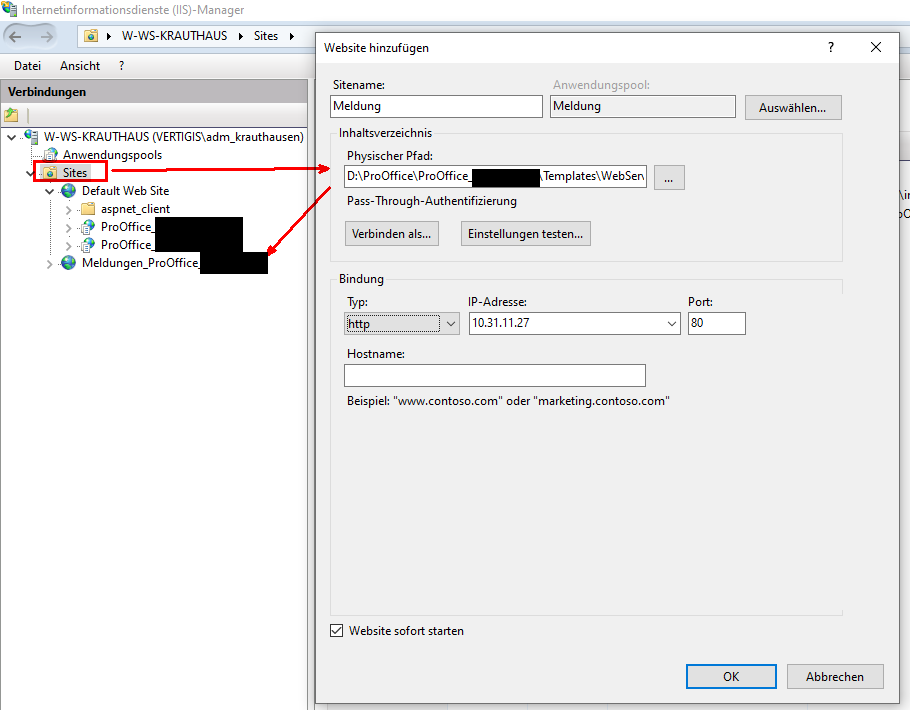
Task: Click the IIS Manager app icon in title bar
Action: pyautogui.click(x=9, y=9)
